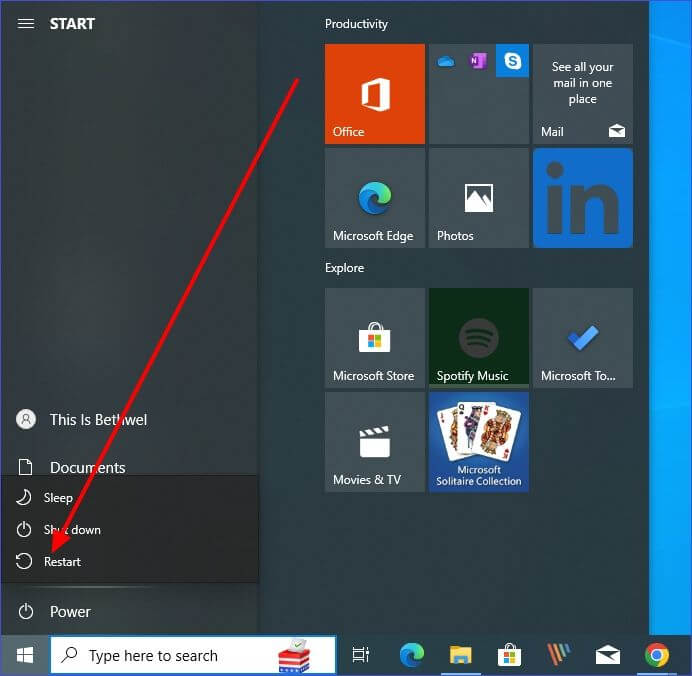Open the Microsoft Store tile

(x=375, y=338)
